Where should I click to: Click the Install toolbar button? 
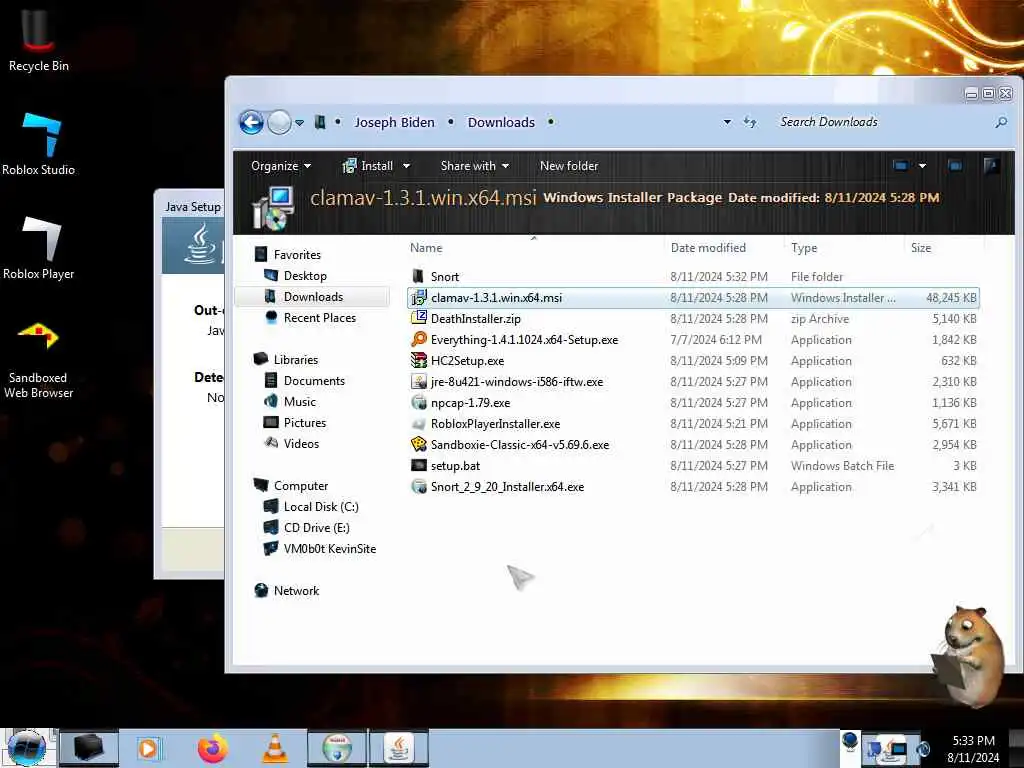pyautogui.click(x=368, y=166)
